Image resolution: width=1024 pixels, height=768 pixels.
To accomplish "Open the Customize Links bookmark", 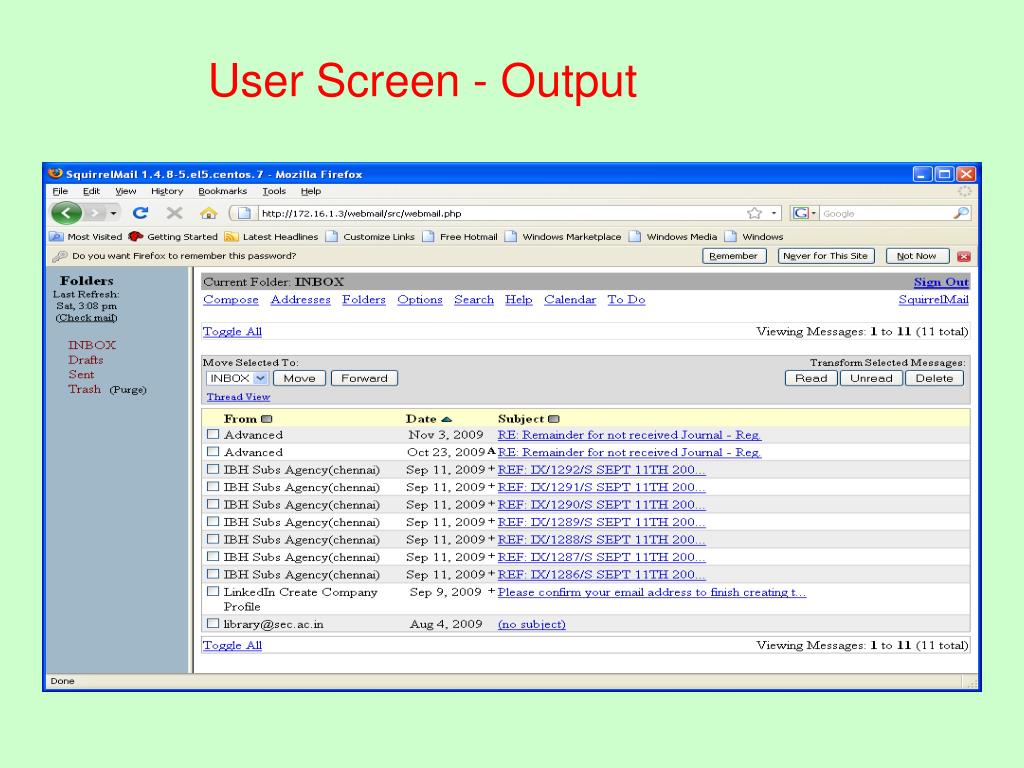I will [370, 236].
